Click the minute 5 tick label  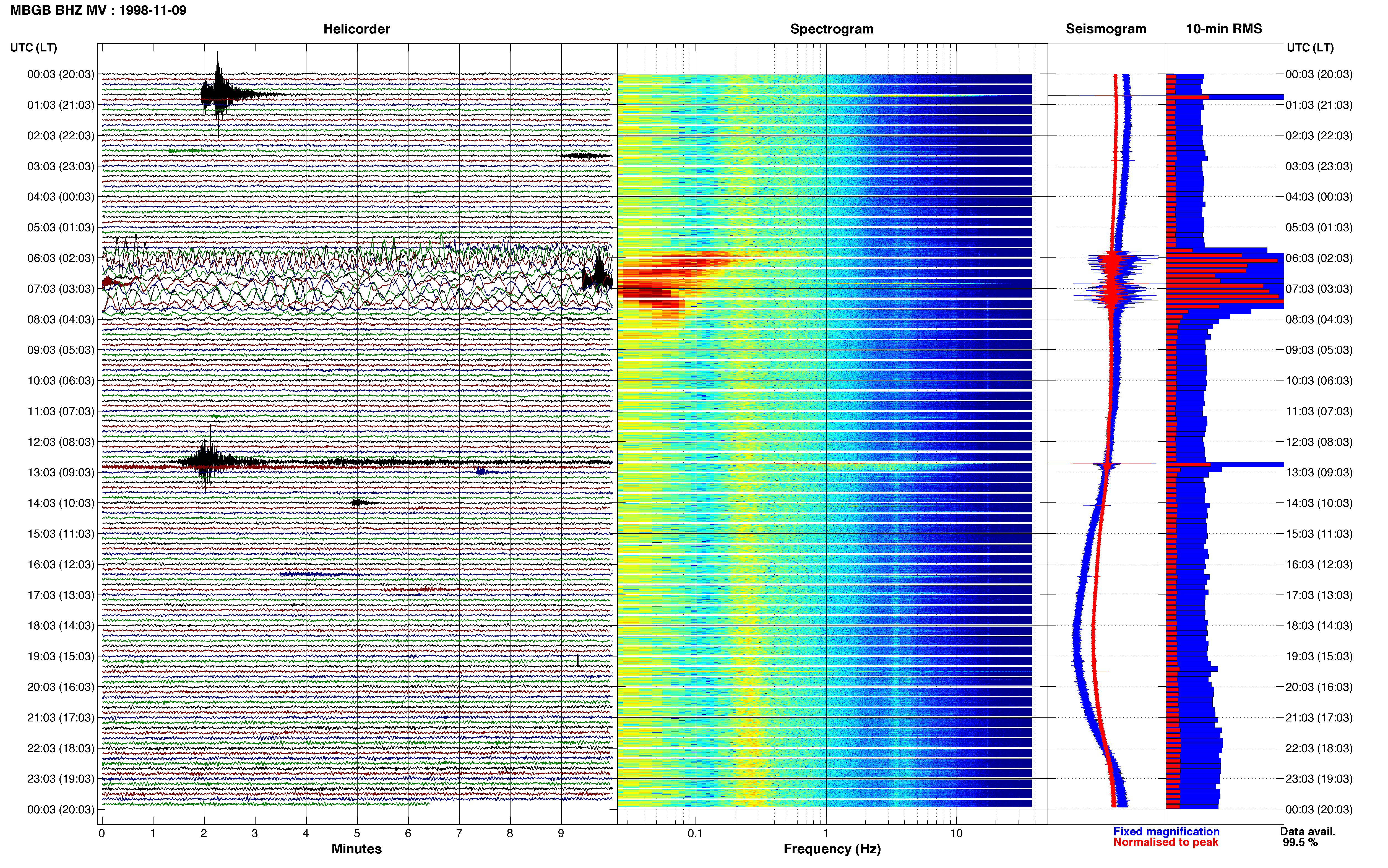pyautogui.click(x=357, y=833)
